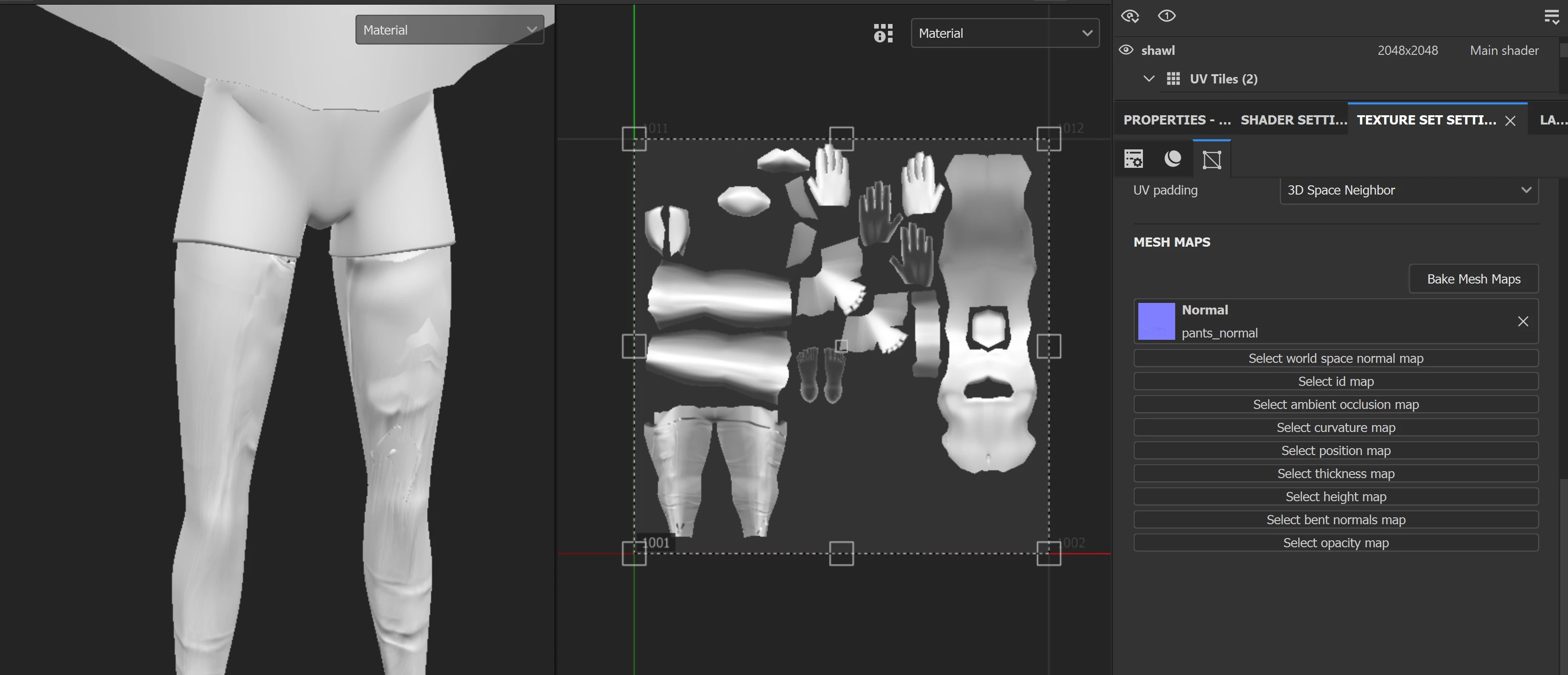
Task: Switch to the Shader Settings tab
Action: [1293, 120]
